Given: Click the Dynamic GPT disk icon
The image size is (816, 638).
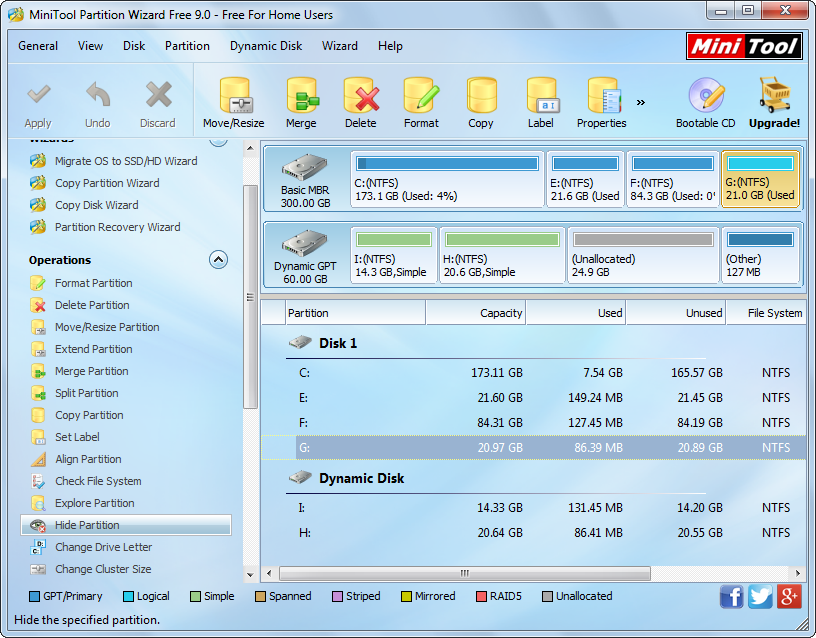Looking at the screenshot, I should click(x=304, y=244).
